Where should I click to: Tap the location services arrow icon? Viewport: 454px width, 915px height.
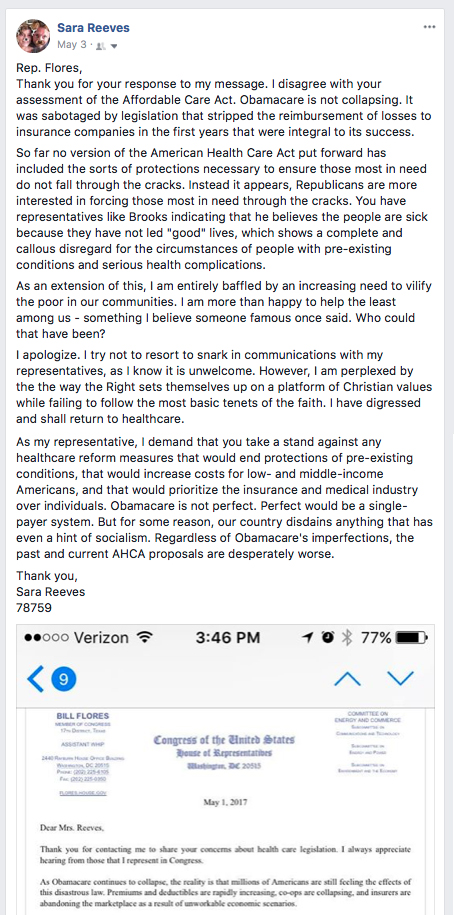click(x=307, y=637)
